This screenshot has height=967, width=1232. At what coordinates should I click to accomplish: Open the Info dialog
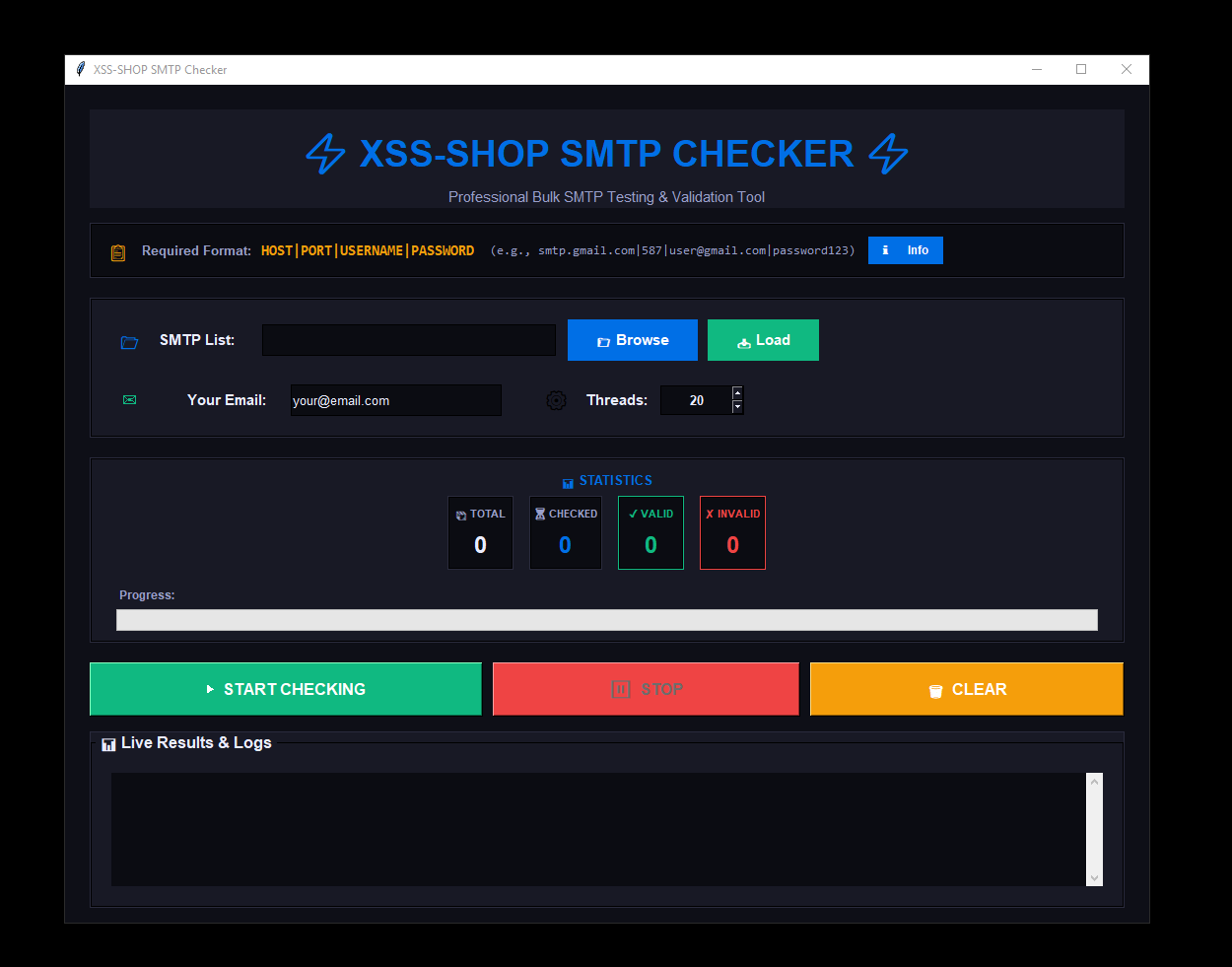(x=905, y=249)
